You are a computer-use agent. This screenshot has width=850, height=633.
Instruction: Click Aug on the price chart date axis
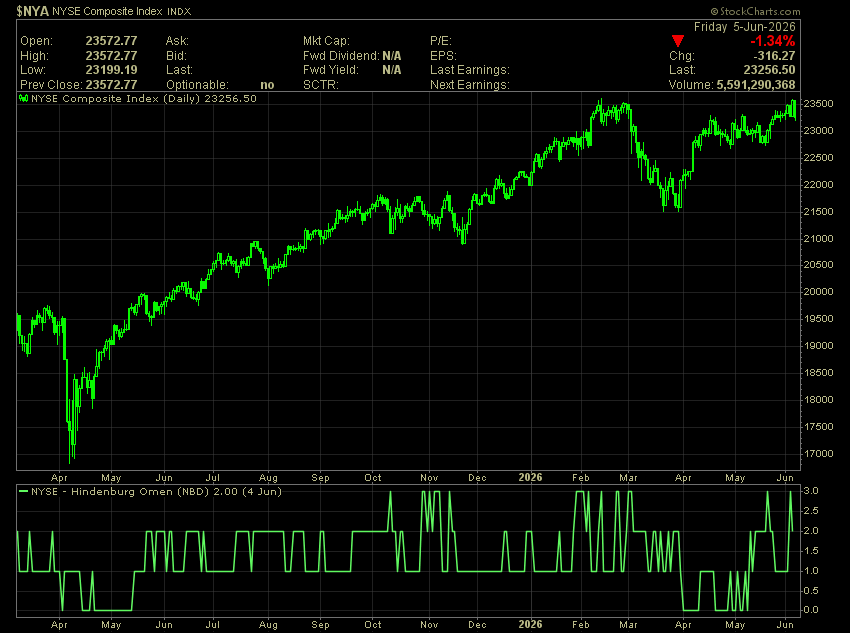(x=268, y=478)
